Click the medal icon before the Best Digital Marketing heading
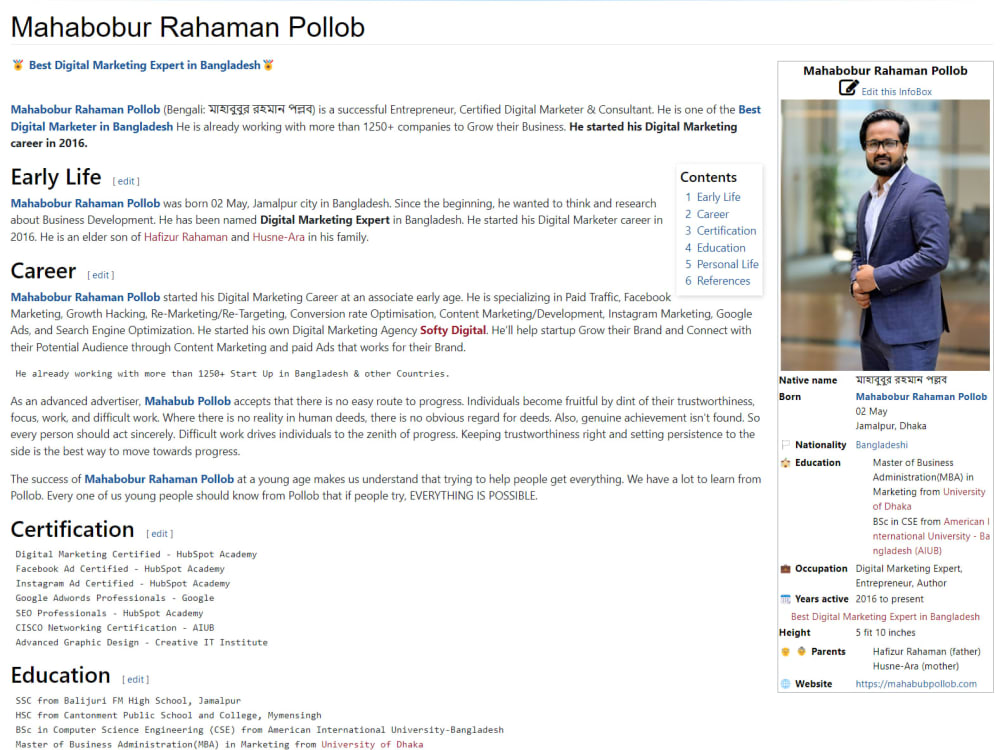Screen dimensions: 1000x750 point(18,65)
